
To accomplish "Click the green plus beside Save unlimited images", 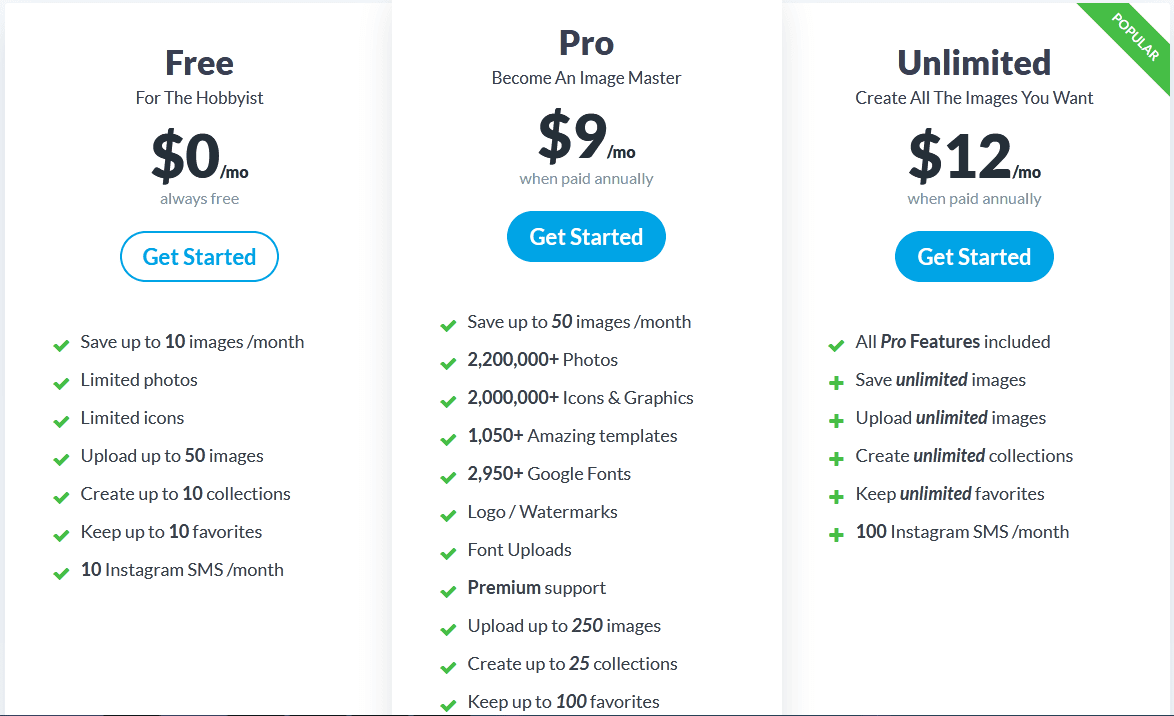I will click(x=836, y=380).
